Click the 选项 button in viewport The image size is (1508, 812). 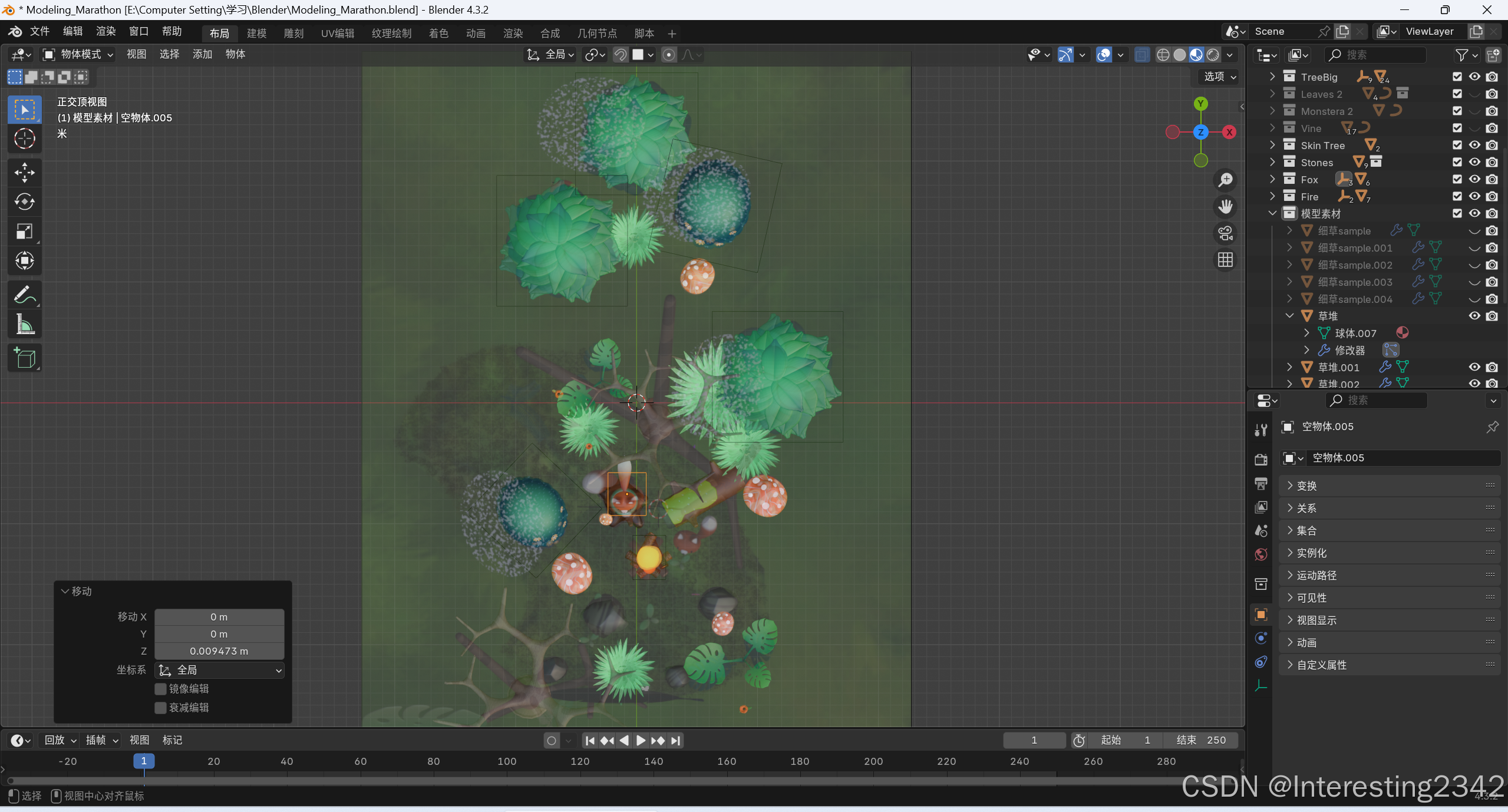pos(1219,77)
